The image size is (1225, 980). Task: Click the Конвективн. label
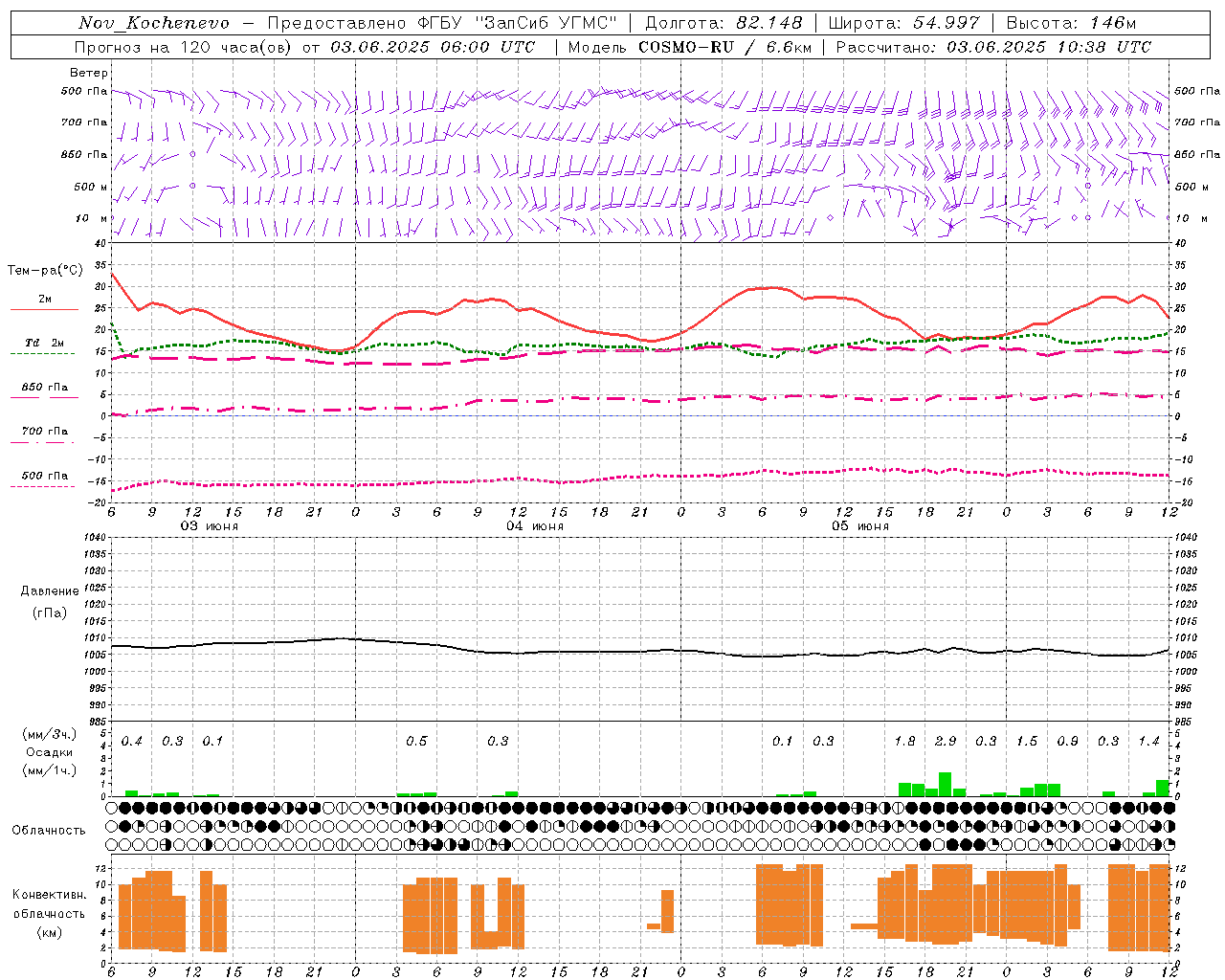coord(50,895)
